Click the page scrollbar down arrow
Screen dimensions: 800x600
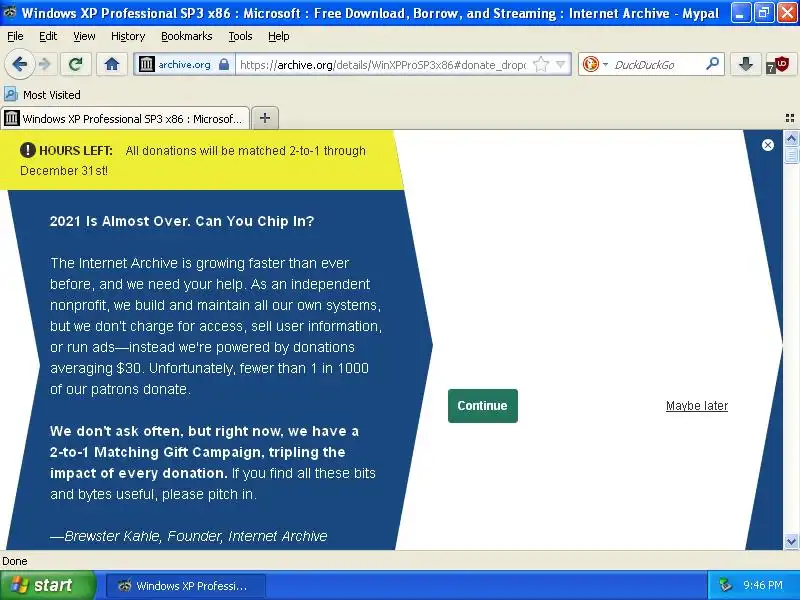[791, 541]
